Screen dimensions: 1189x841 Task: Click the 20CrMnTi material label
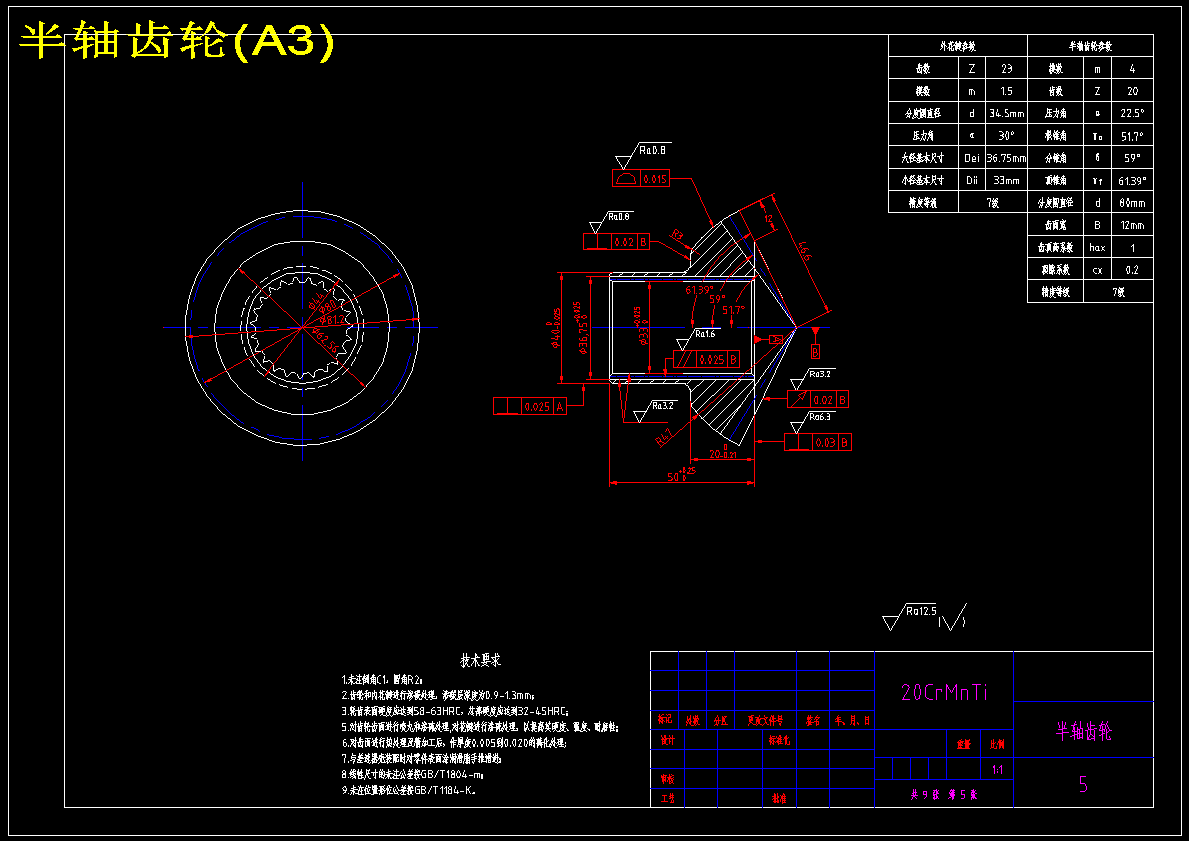click(x=944, y=692)
